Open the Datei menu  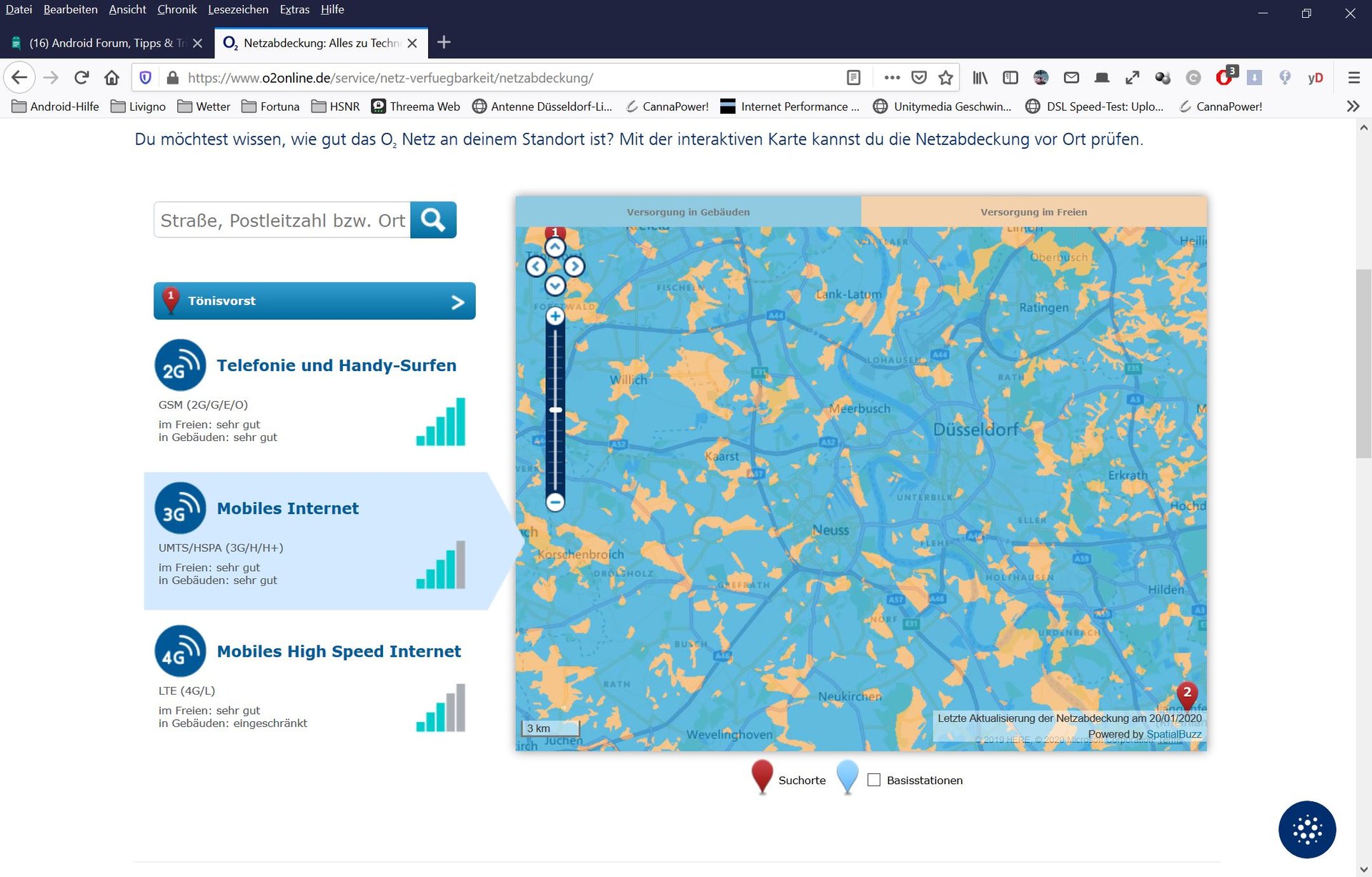19,9
